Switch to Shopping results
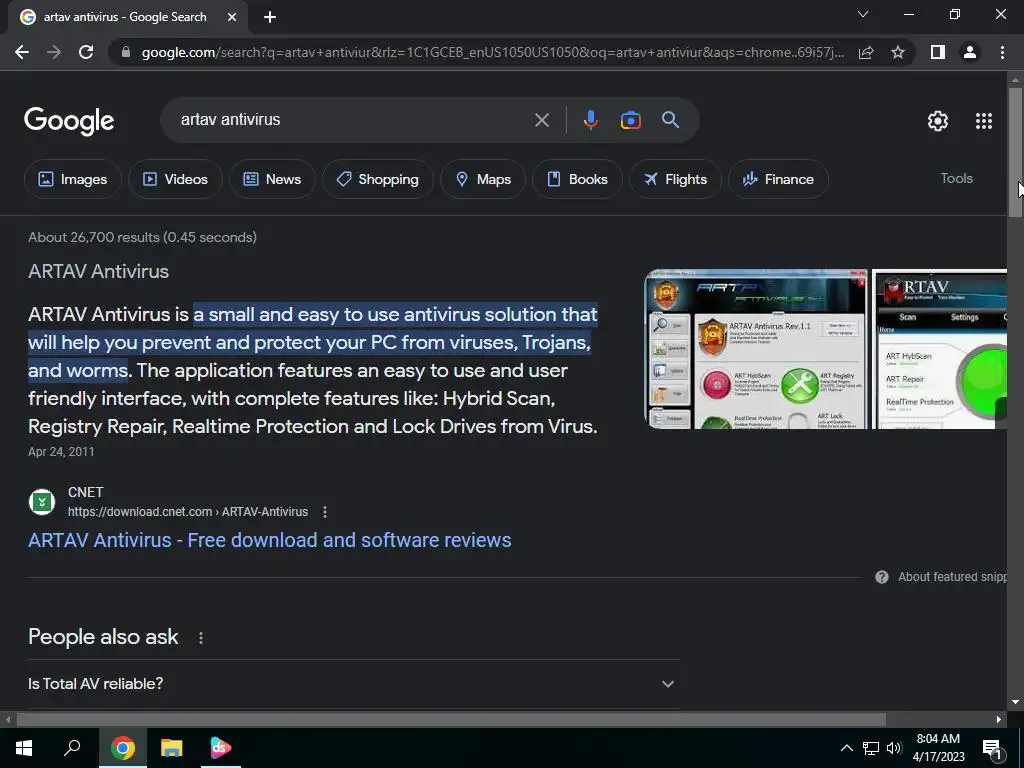Image resolution: width=1024 pixels, height=768 pixels. [x=377, y=179]
